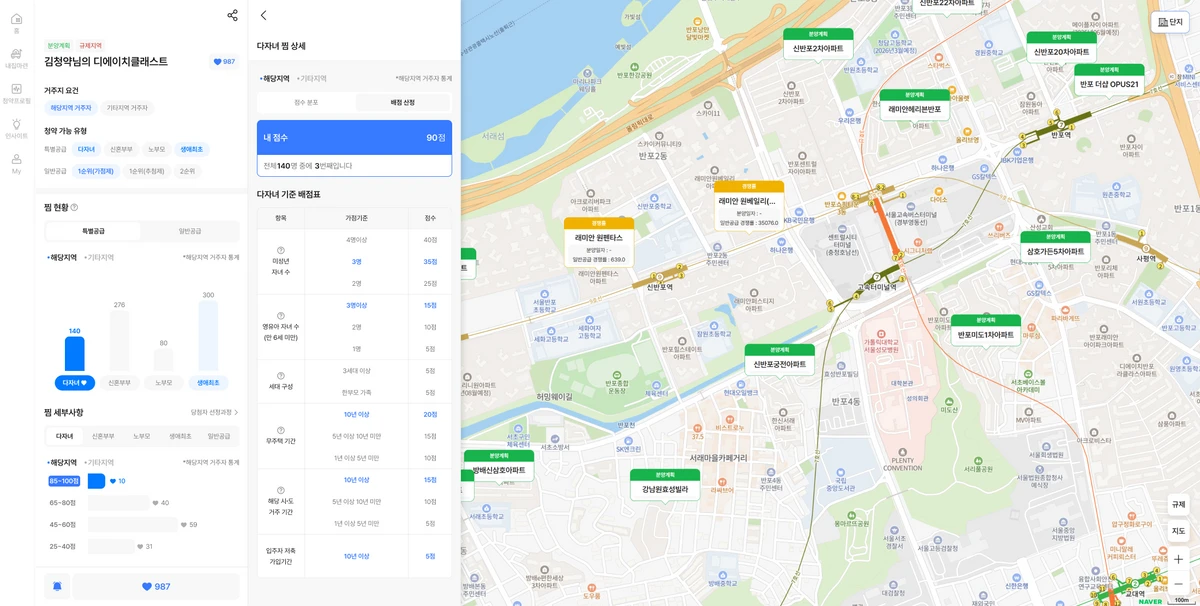Image resolution: width=1200 pixels, height=606 pixels.
Task: Open 레미안 원펜타스 map marker
Action: point(599,242)
